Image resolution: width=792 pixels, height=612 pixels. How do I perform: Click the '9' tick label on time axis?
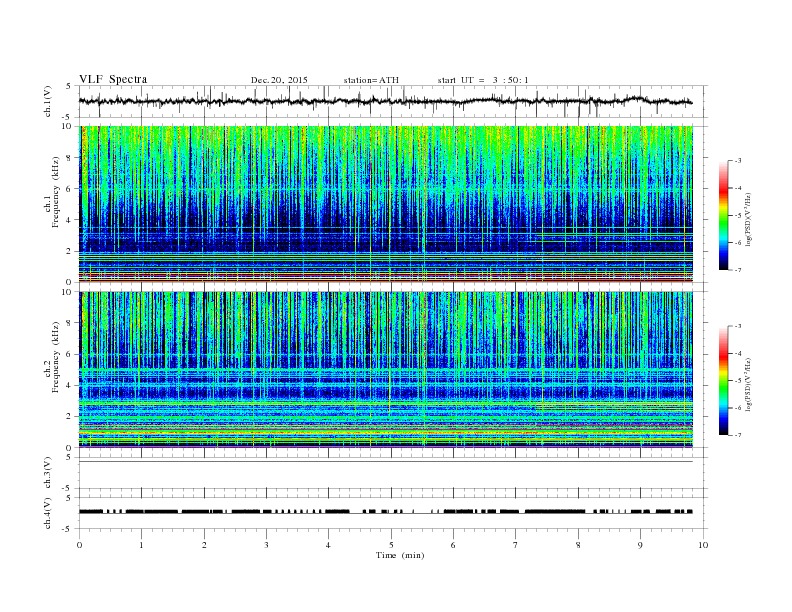(640, 545)
